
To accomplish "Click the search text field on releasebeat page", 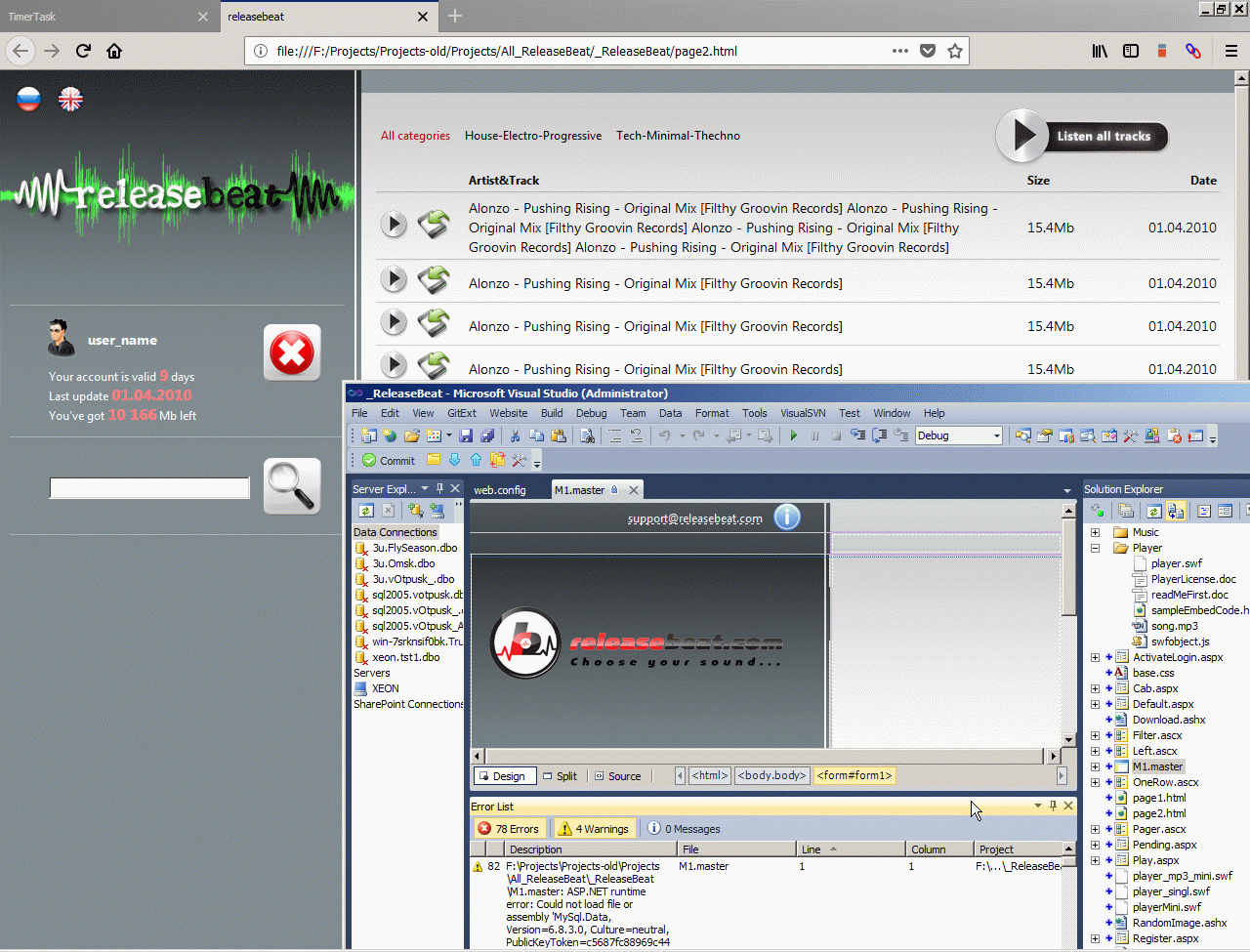I will pos(149,488).
